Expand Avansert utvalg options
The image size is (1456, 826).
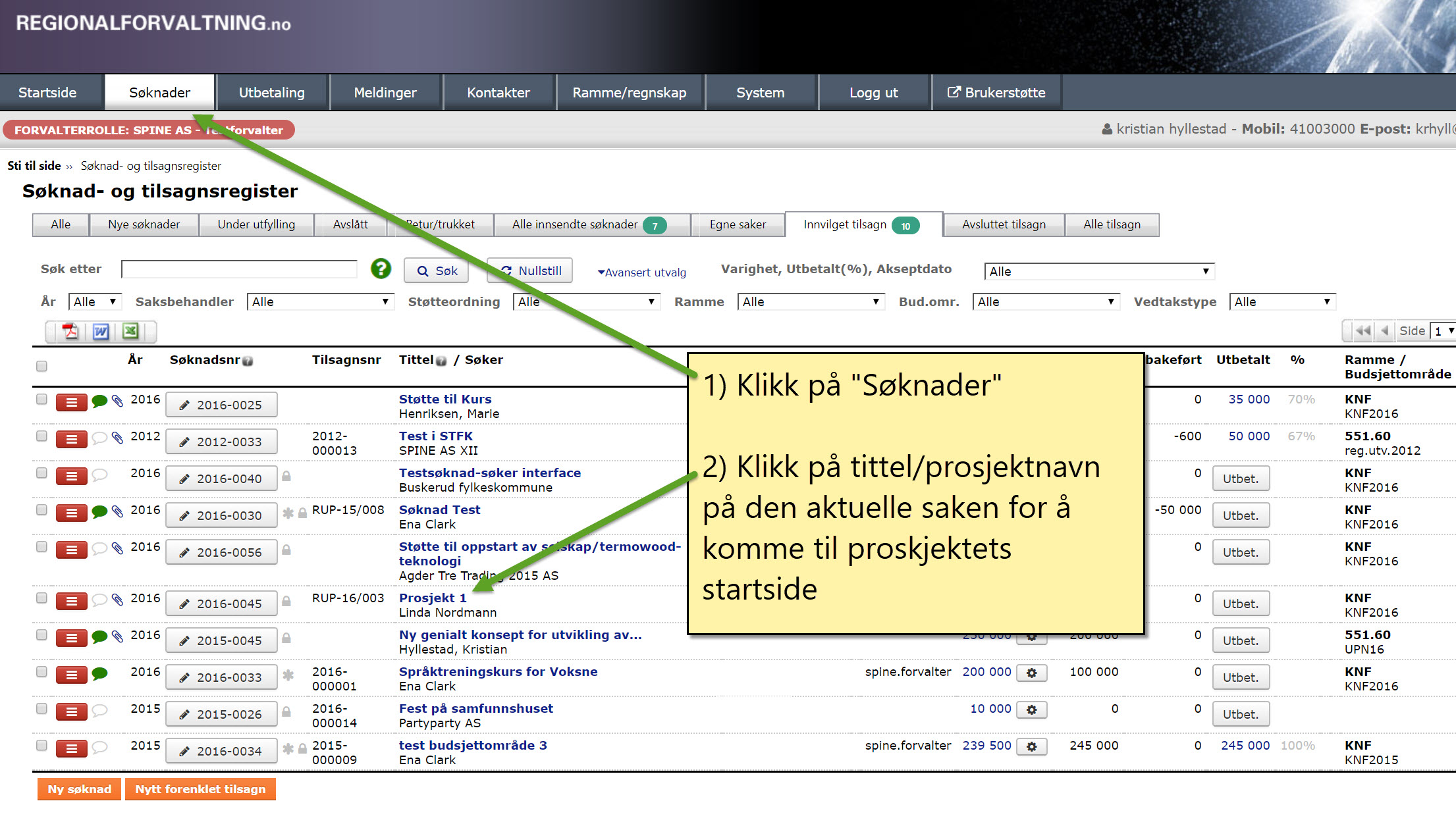tap(642, 272)
